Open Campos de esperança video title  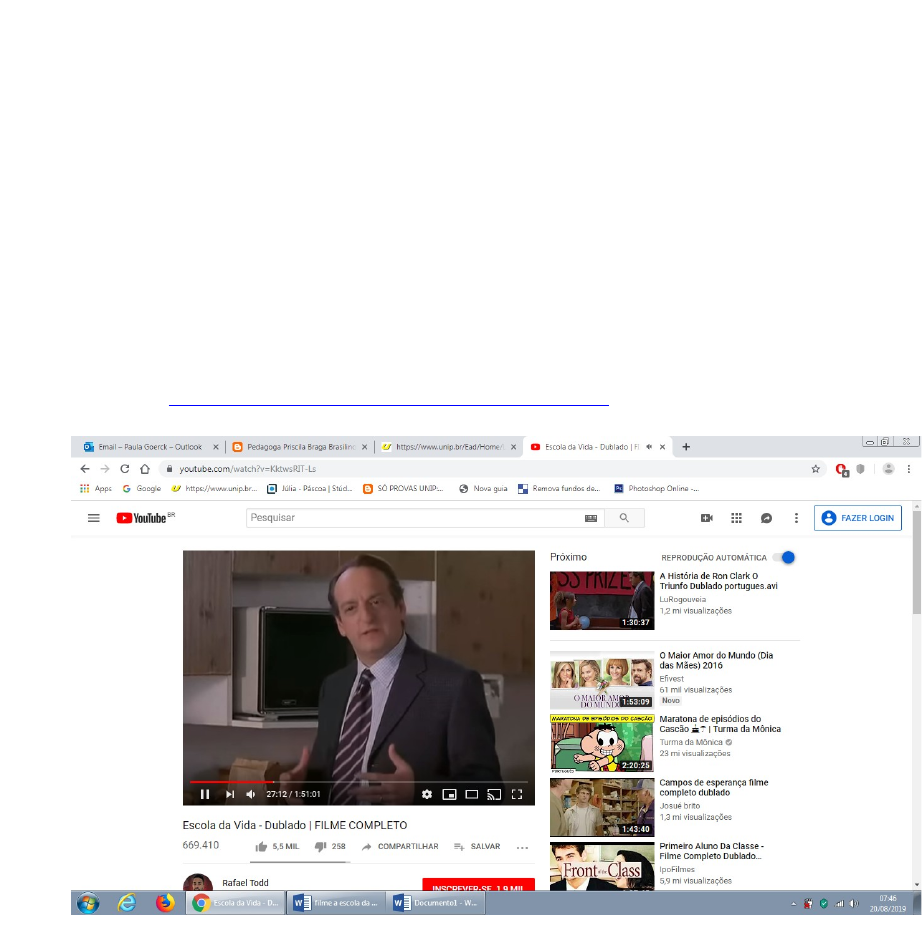(x=713, y=788)
